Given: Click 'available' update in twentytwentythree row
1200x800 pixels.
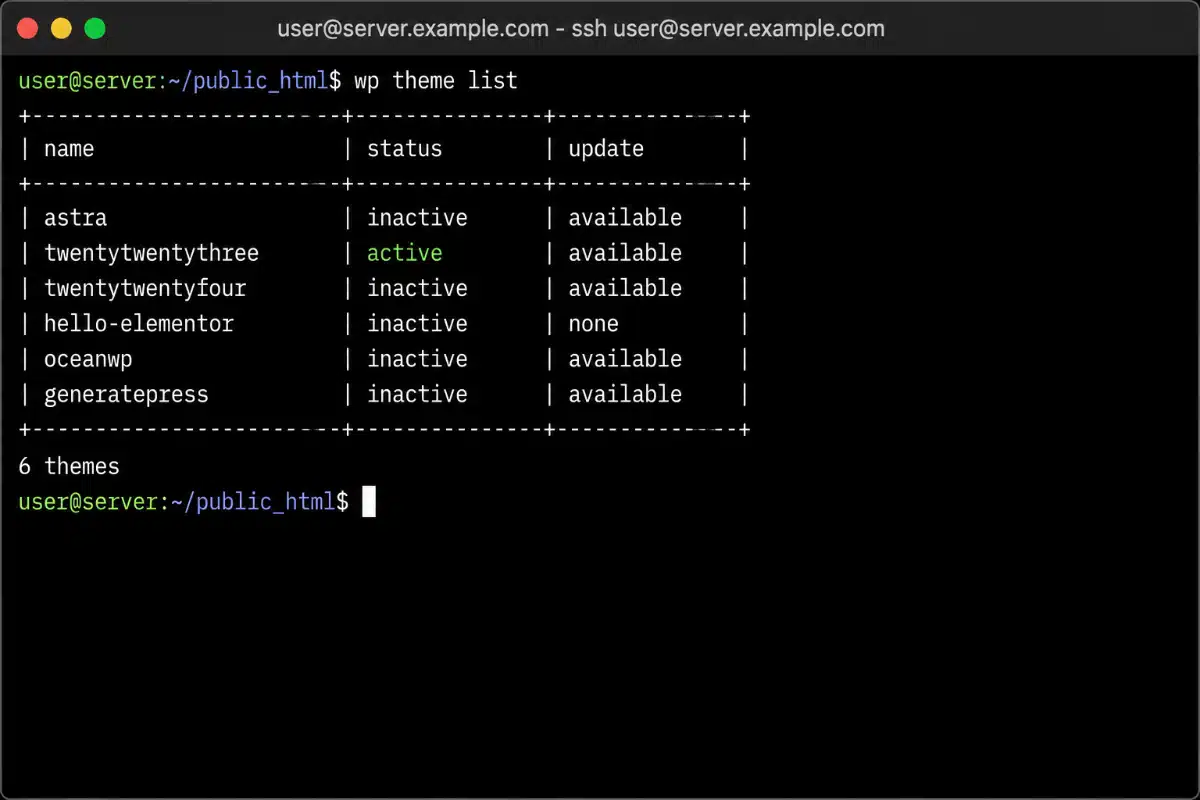Looking at the screenshot, I should (x=625, y=253).
